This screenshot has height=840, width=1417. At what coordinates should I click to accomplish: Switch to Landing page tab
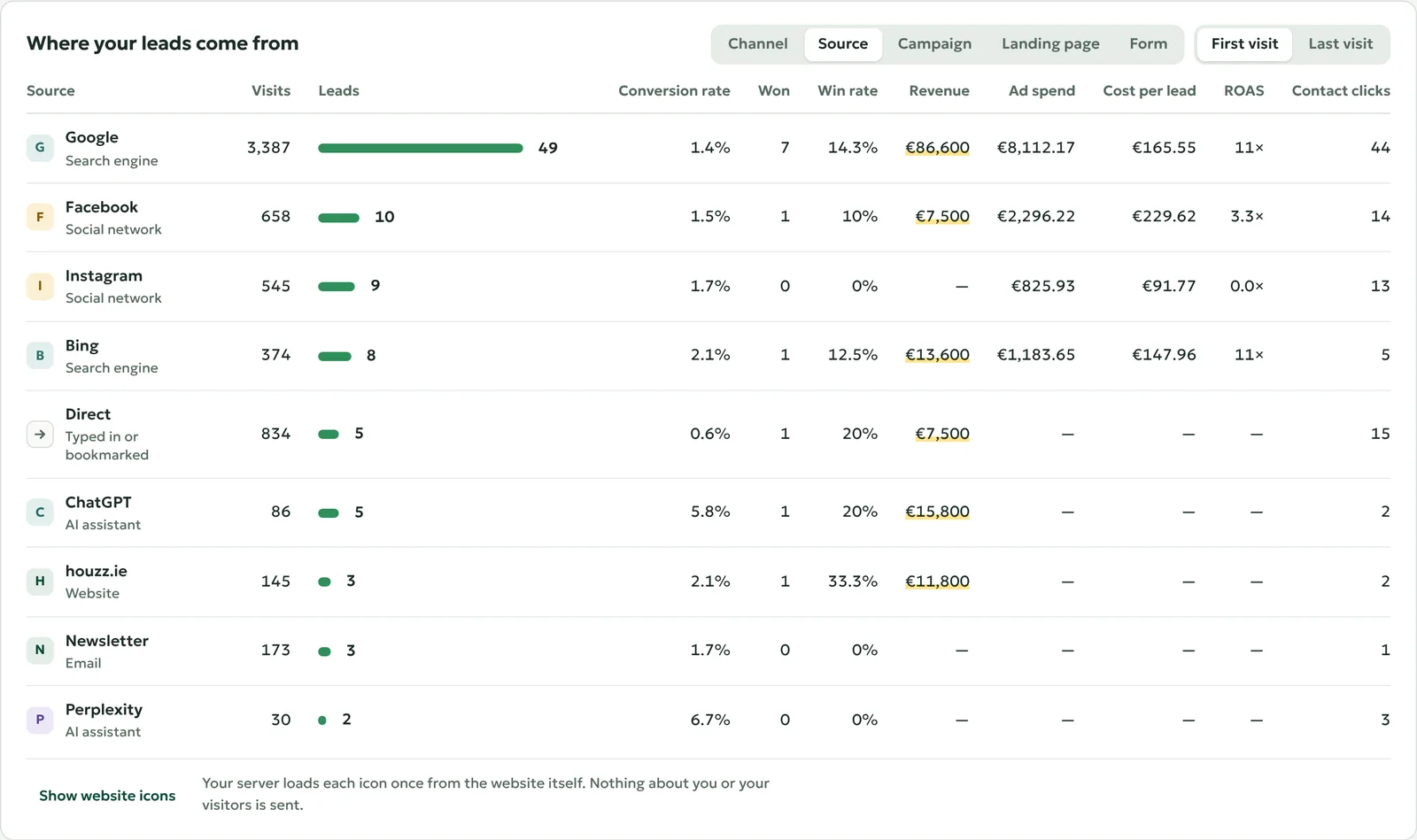[1050, 44]
